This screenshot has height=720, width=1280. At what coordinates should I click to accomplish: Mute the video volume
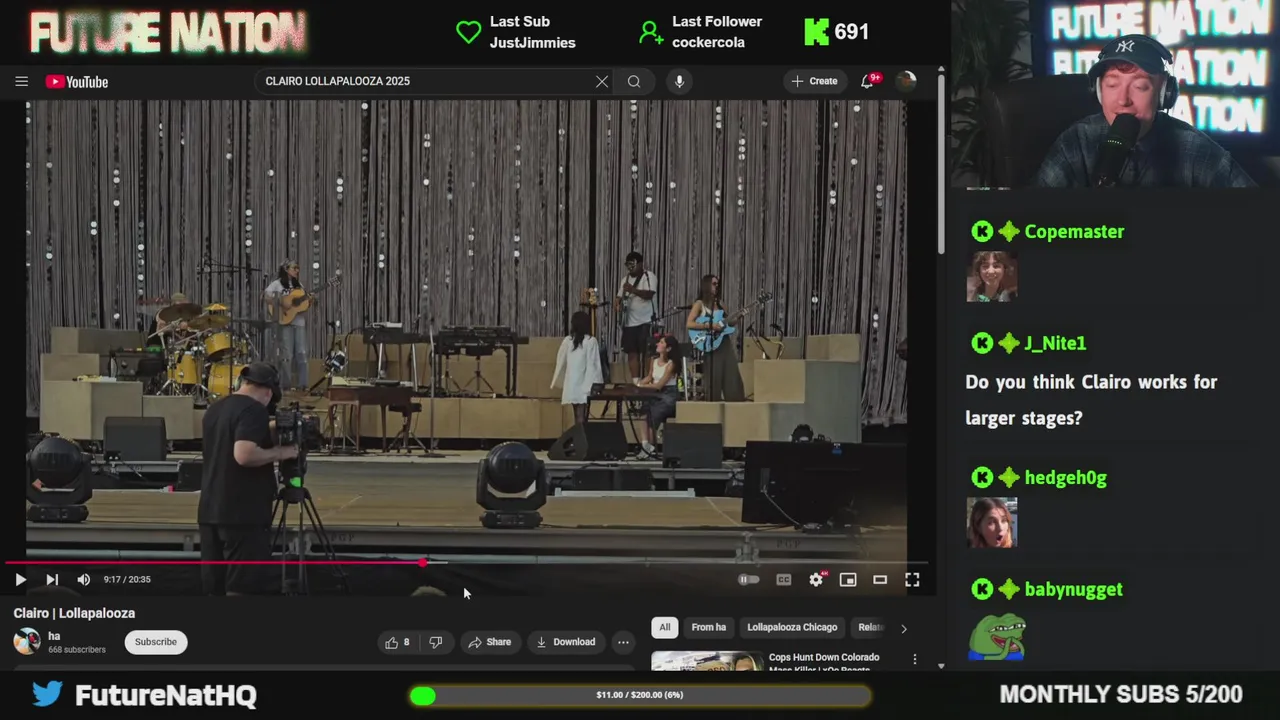(84, 580)
